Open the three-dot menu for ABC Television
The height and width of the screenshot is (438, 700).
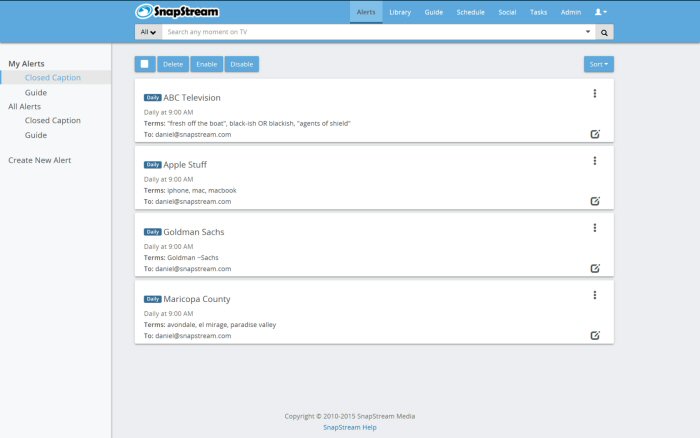click(595, 93)
